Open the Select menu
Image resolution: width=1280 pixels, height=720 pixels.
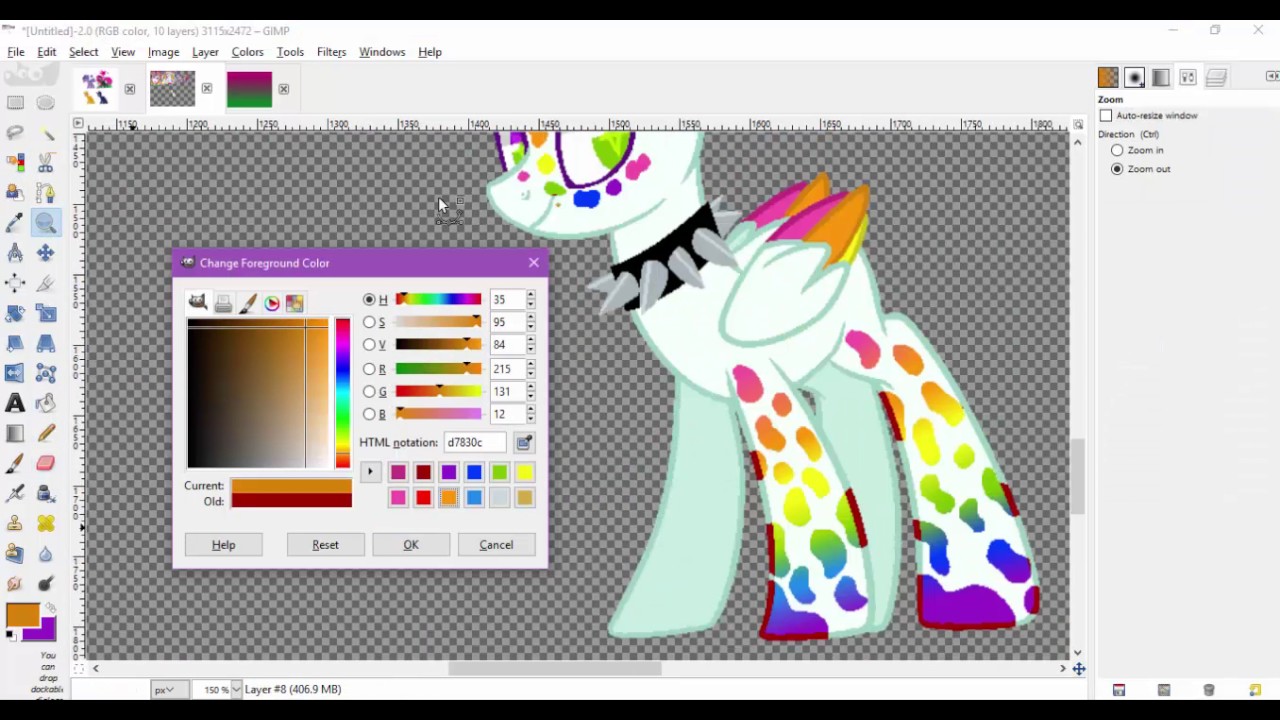click(x=83, y=52)
